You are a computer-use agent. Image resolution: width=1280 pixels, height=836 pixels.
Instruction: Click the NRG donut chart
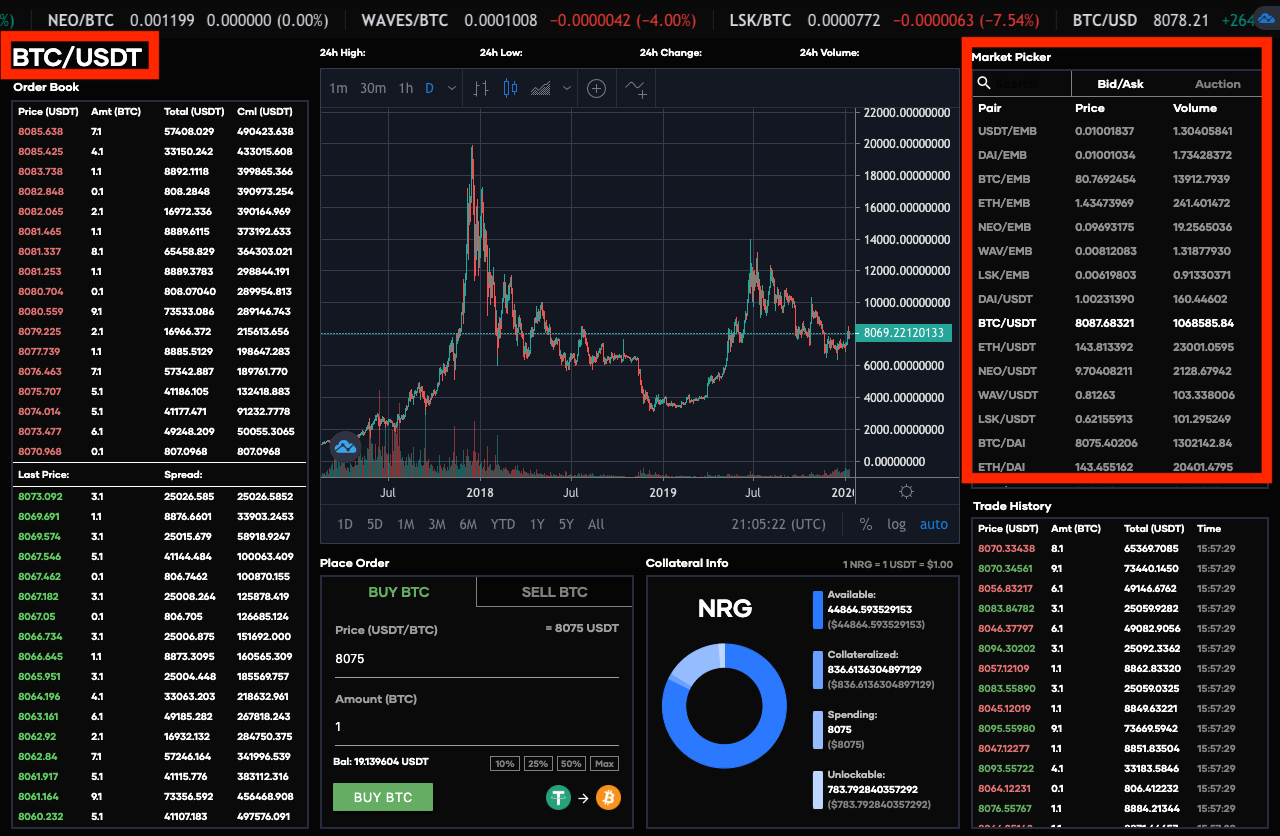click(x=724, y=705)
